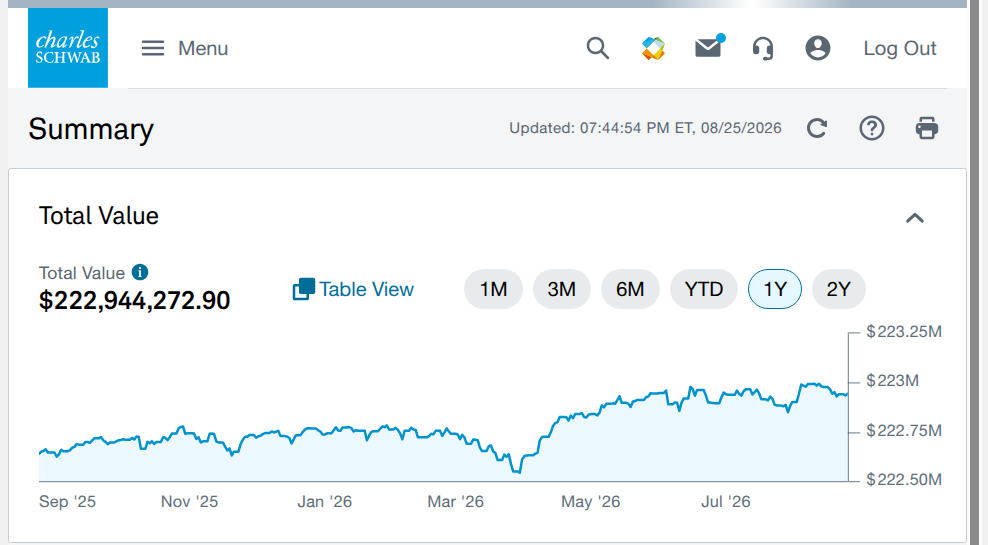Screen dimensions: 988x545
Task: Print the Summary page
Action: [927, 129]
